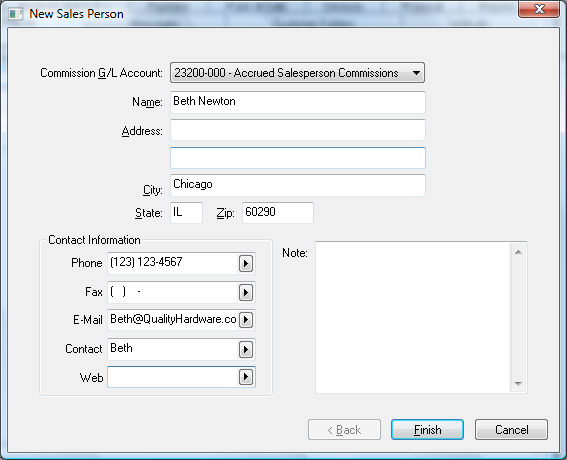Screen dimensions: 567x460
Task: Close the New Sales Person dialog
Action: [x=539, y=9]
